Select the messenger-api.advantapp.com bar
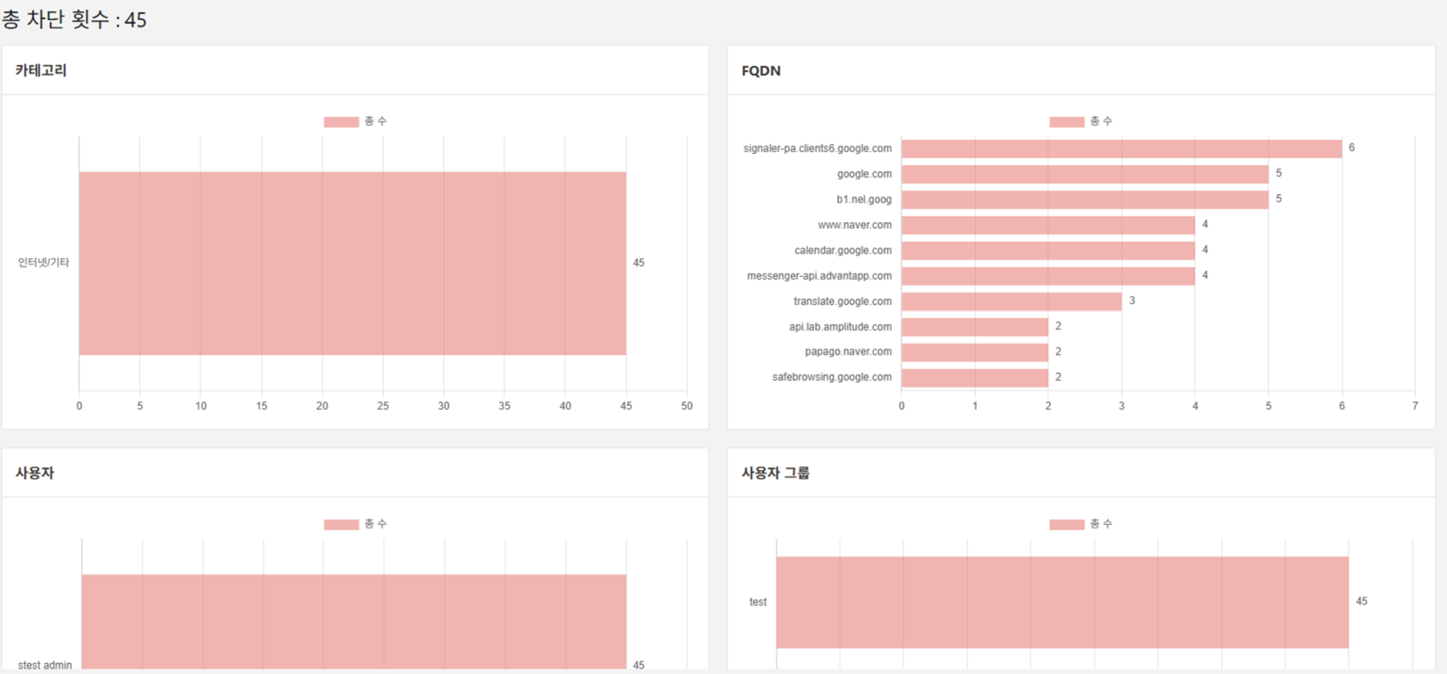1447x674 pixels. point(1048,276)
